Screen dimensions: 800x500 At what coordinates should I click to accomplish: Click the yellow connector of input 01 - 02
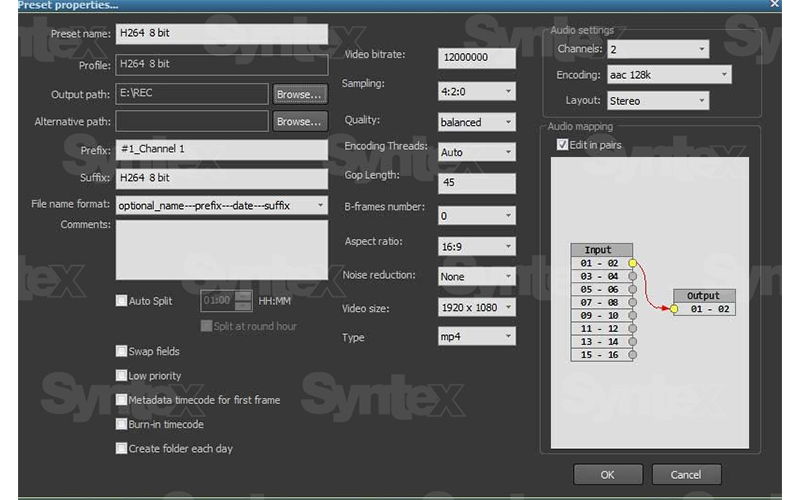point(633,263)
